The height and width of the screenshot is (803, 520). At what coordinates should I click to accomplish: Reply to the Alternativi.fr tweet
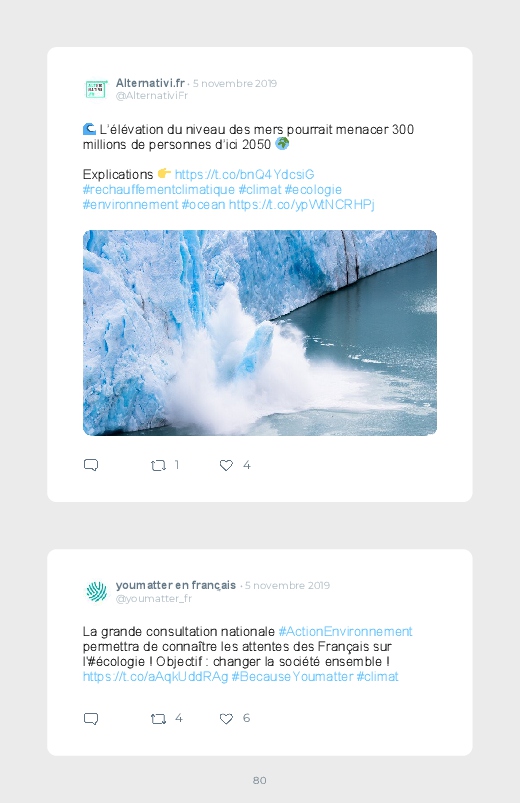coord(91,465)
